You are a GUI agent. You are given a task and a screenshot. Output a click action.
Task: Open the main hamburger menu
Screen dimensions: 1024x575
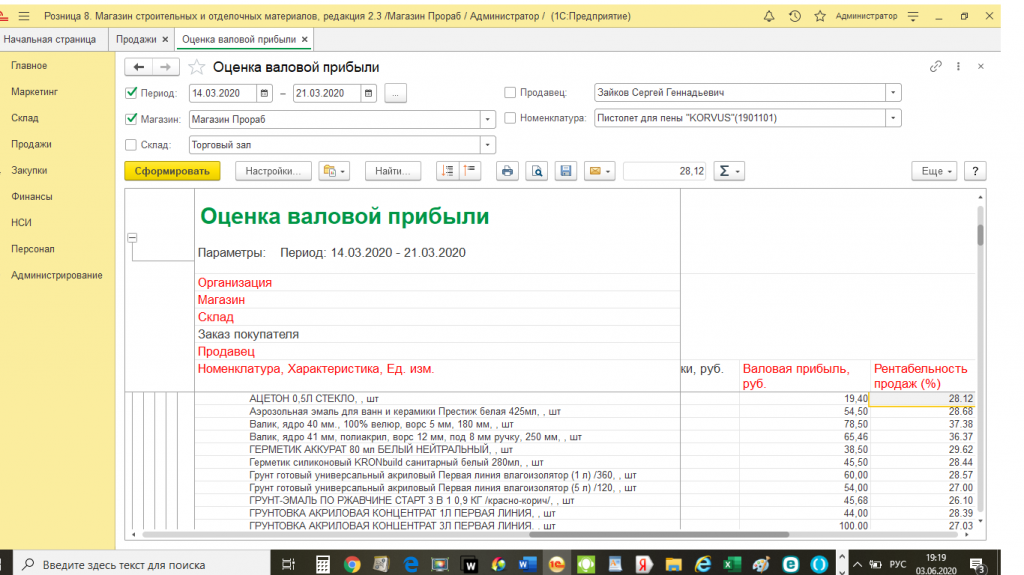pos(24,16)
